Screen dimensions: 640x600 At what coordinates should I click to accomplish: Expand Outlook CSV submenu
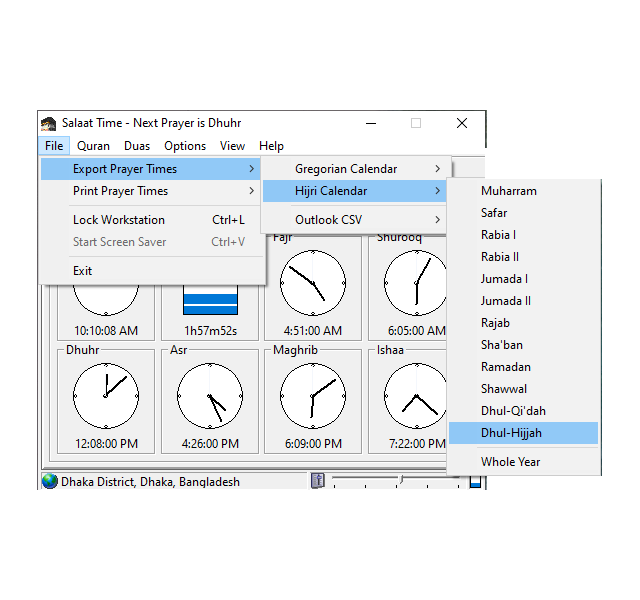pos(354,220)
